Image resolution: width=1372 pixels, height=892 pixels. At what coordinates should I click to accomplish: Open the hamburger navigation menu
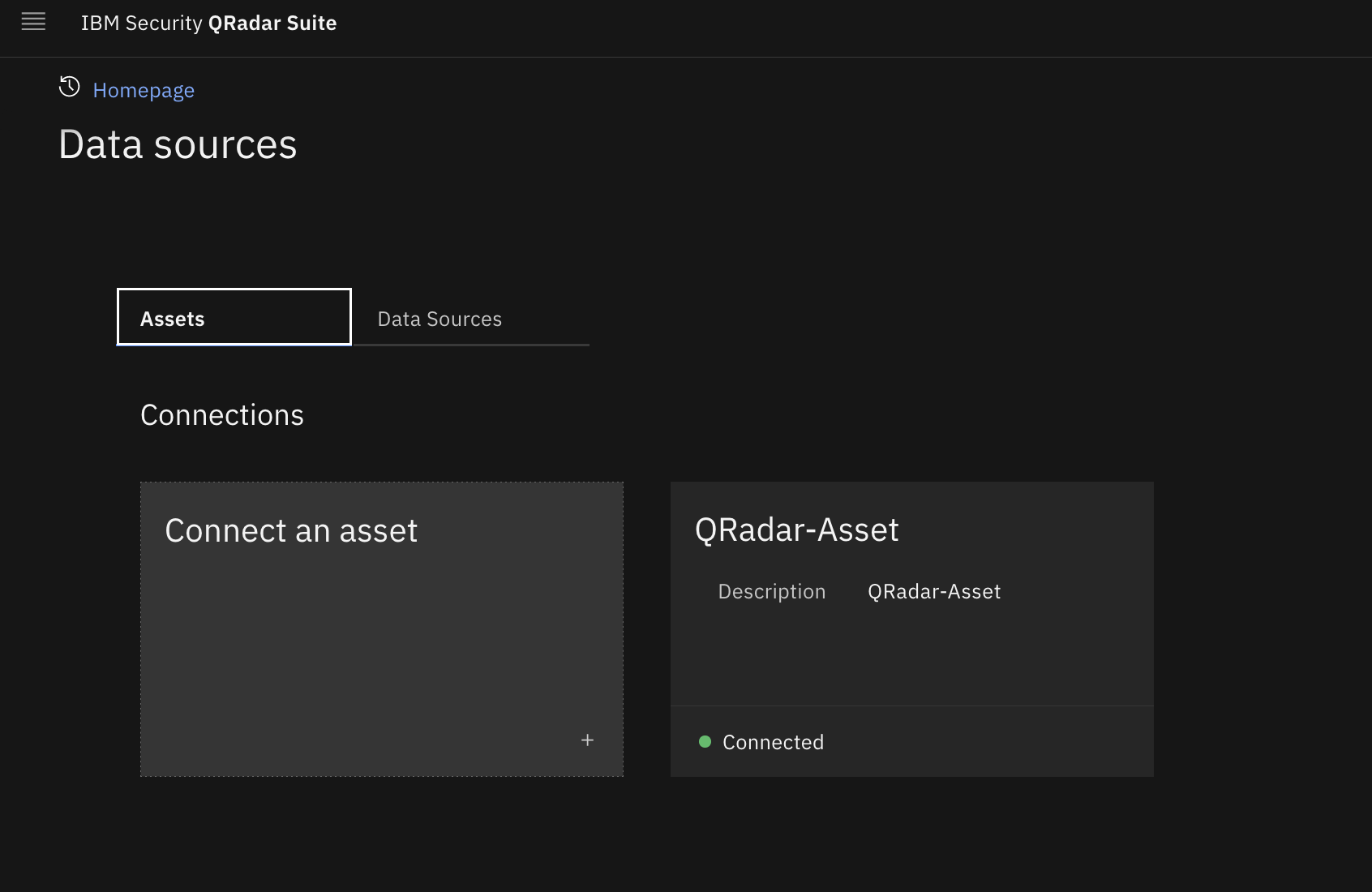point(33,22)
